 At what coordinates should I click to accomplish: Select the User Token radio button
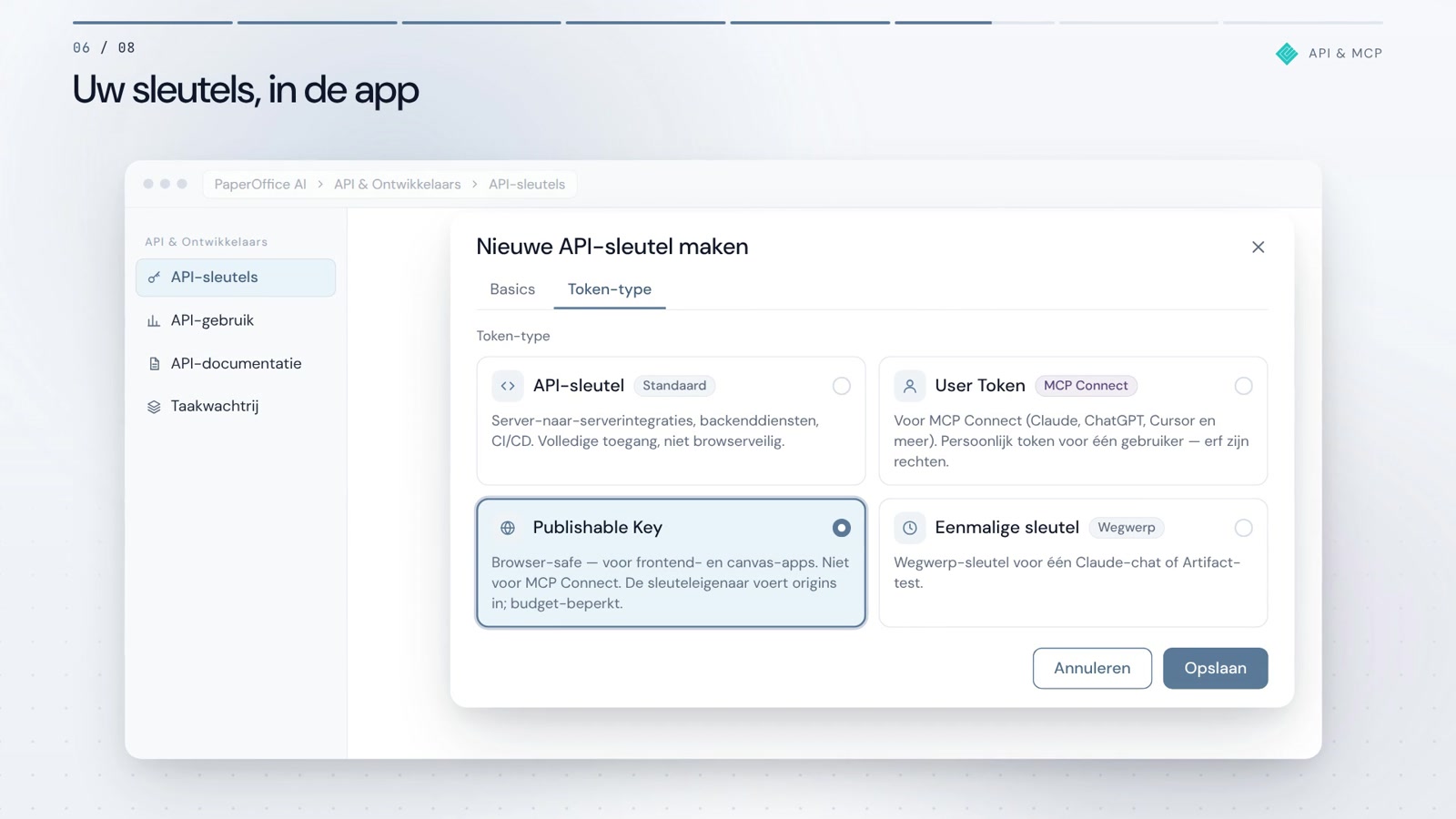coord(1243,386)
